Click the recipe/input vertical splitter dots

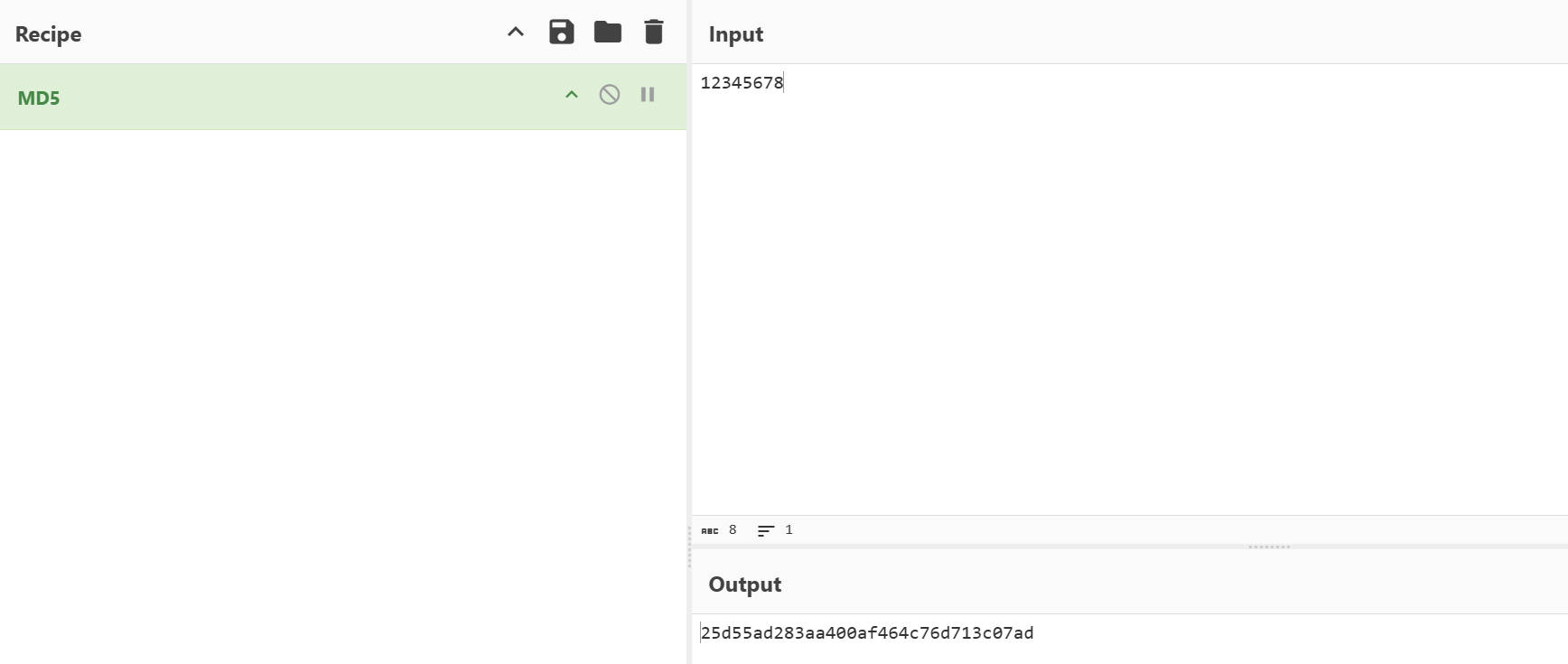tap(689, 547)
